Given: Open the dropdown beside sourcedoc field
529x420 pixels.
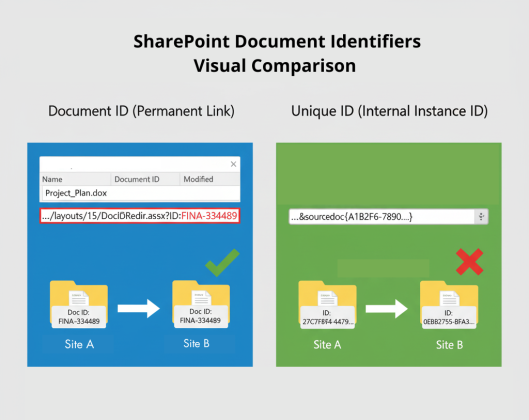Looking at the screenshot, I should (x=481, y=217).
